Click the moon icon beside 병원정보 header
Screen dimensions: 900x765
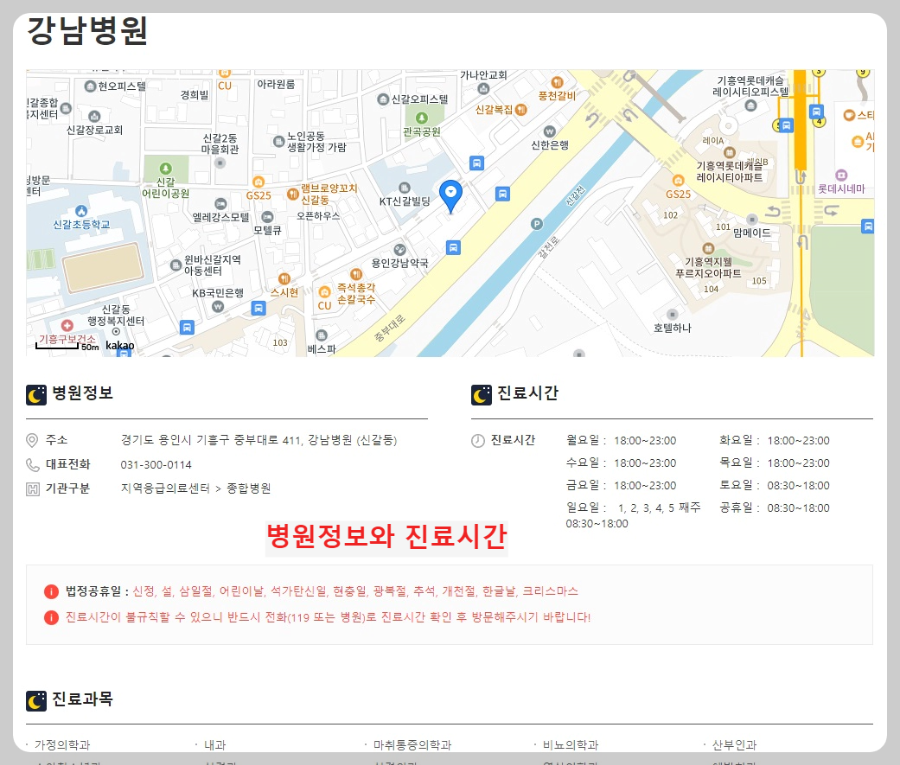34,393
